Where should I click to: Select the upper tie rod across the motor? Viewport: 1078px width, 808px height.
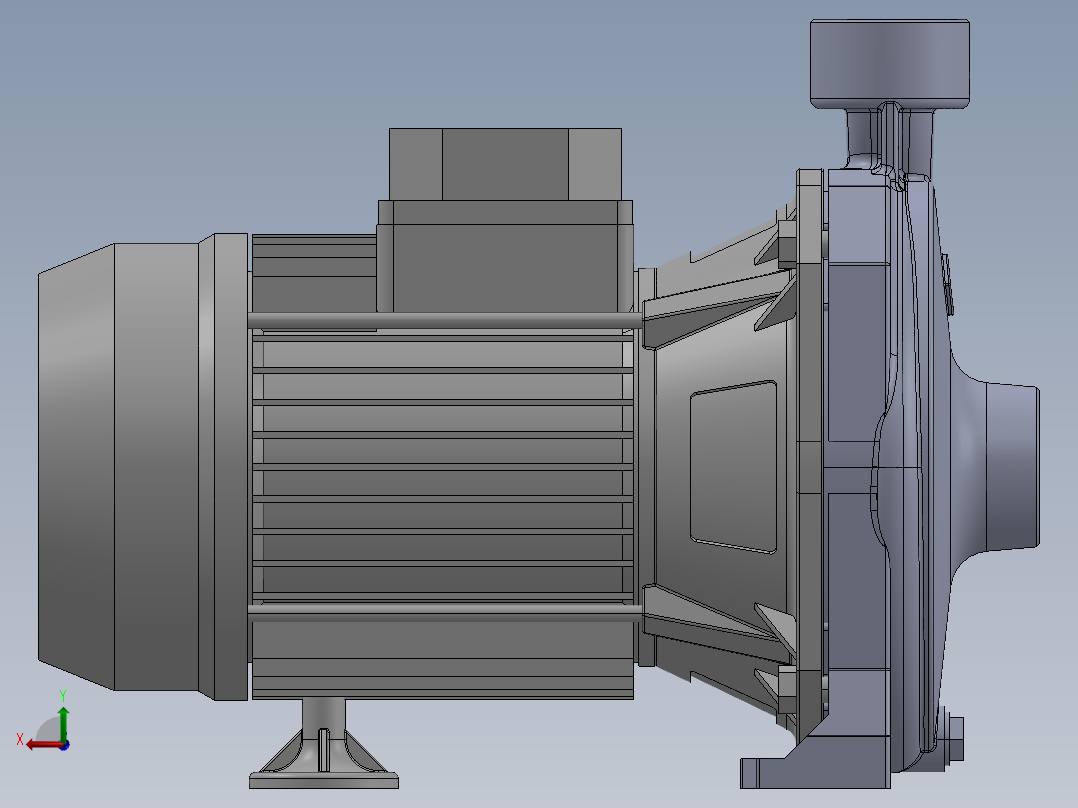tap(445, 320)
